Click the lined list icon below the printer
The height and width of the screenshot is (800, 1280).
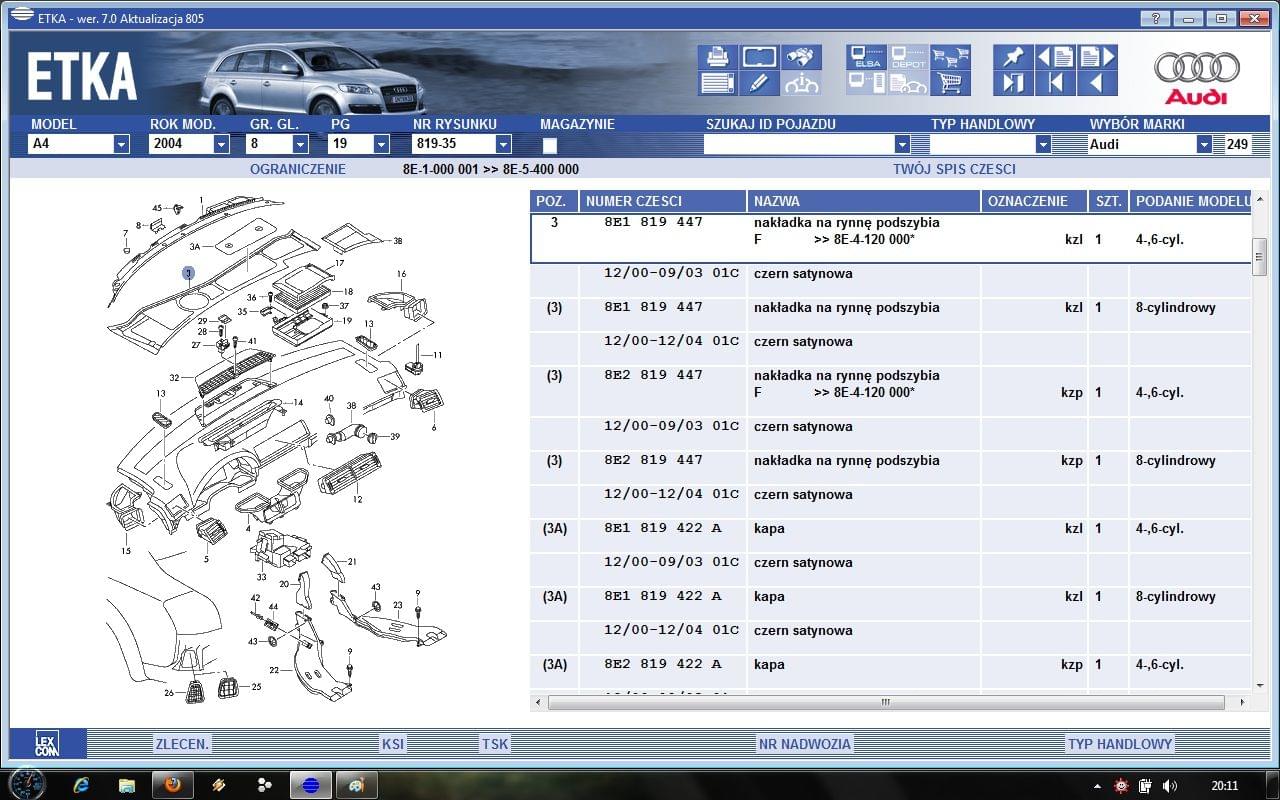[x=717, y=83]
